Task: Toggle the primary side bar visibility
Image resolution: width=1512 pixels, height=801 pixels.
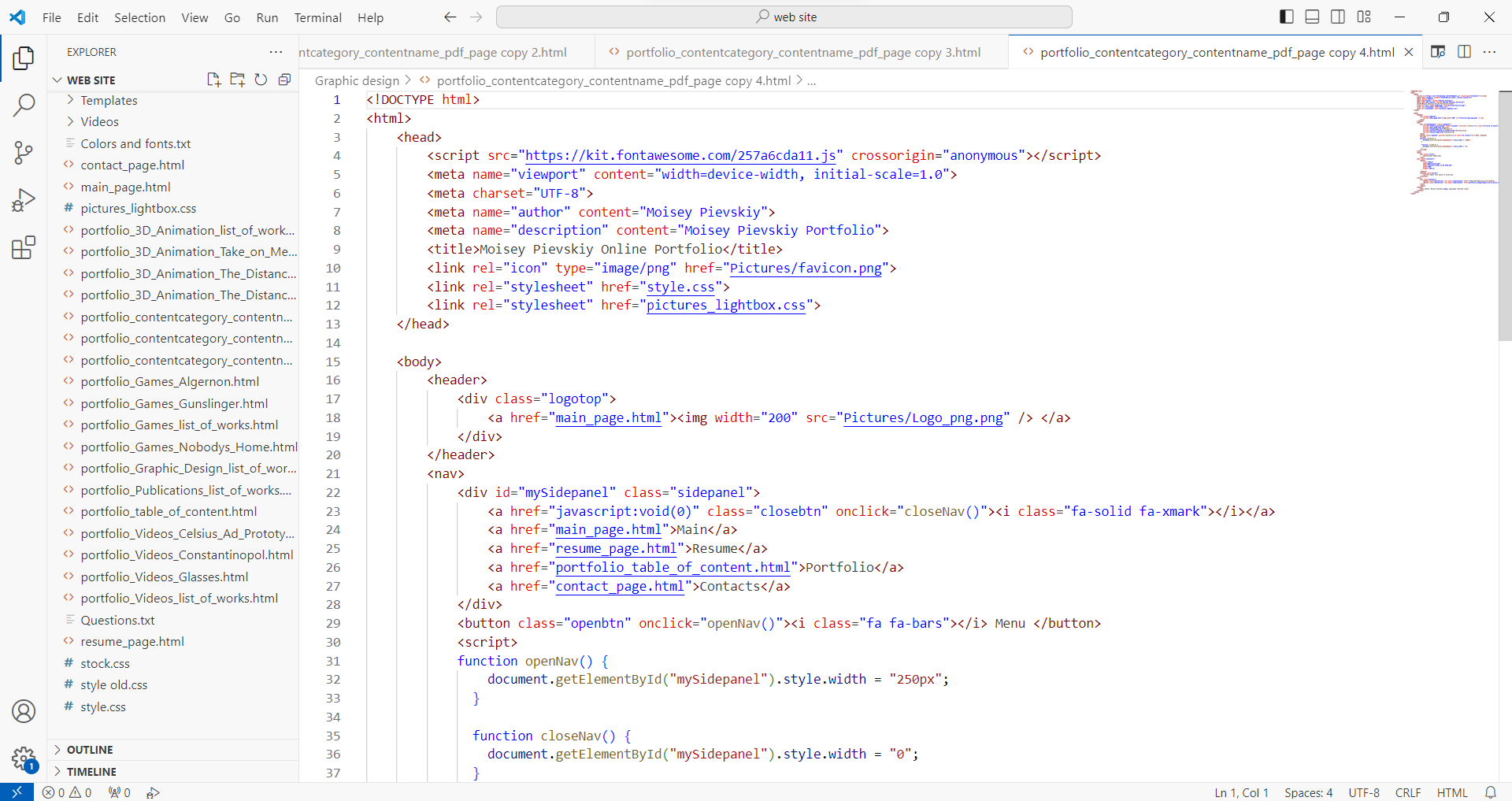Action: coord(1287,17)
